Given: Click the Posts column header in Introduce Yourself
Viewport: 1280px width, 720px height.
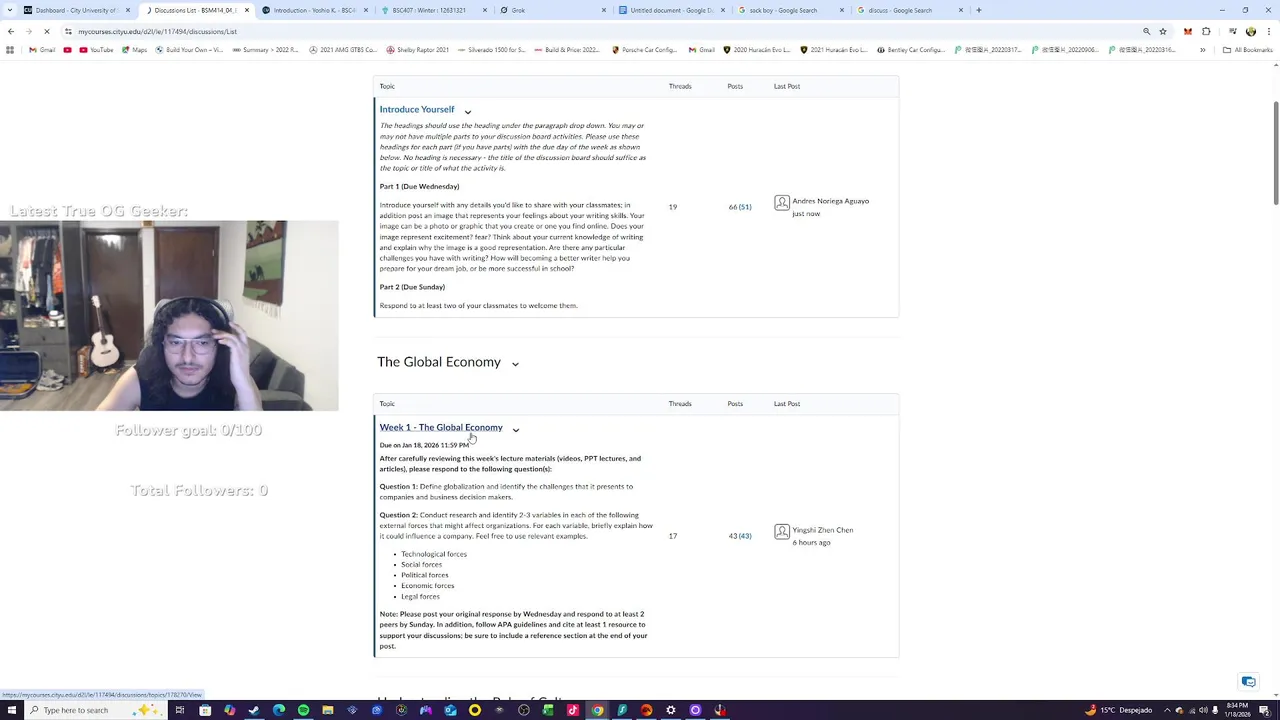Looking at the screenshot, I should [735, 86].
